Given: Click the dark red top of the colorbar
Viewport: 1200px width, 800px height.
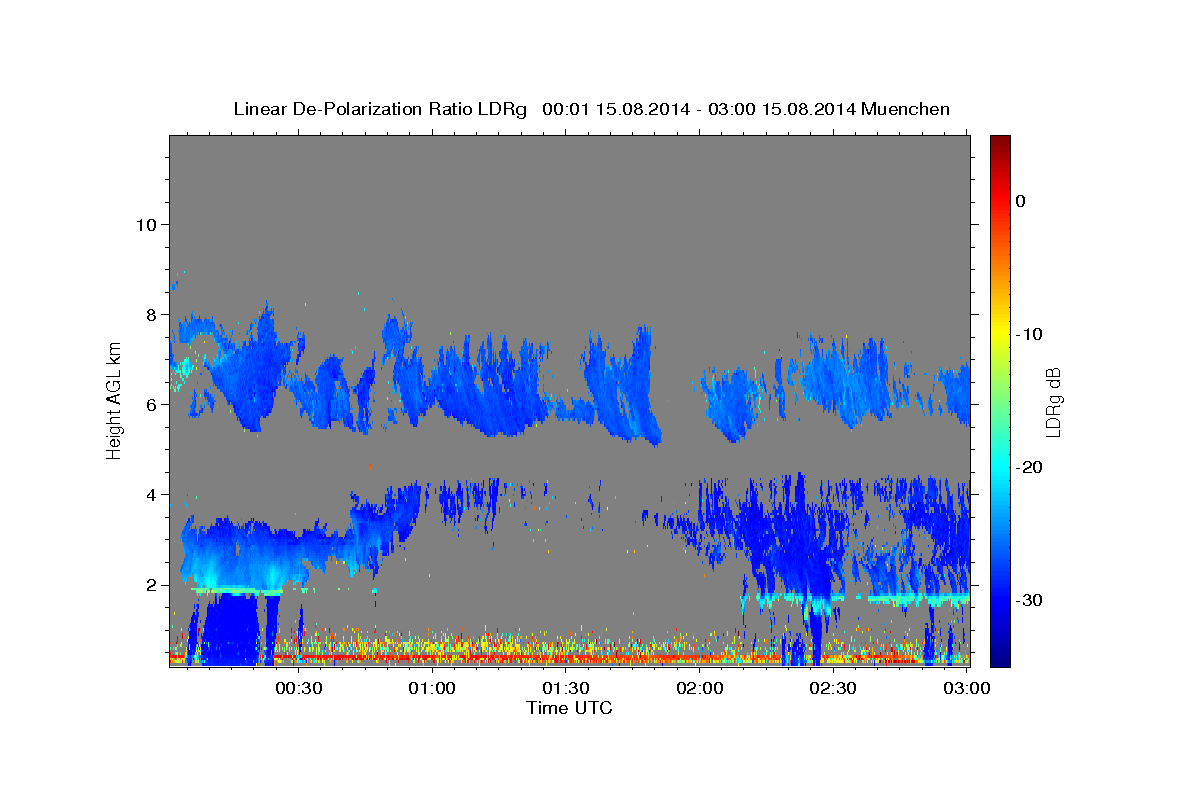Looking at the screenshot, I should 1000,143.
